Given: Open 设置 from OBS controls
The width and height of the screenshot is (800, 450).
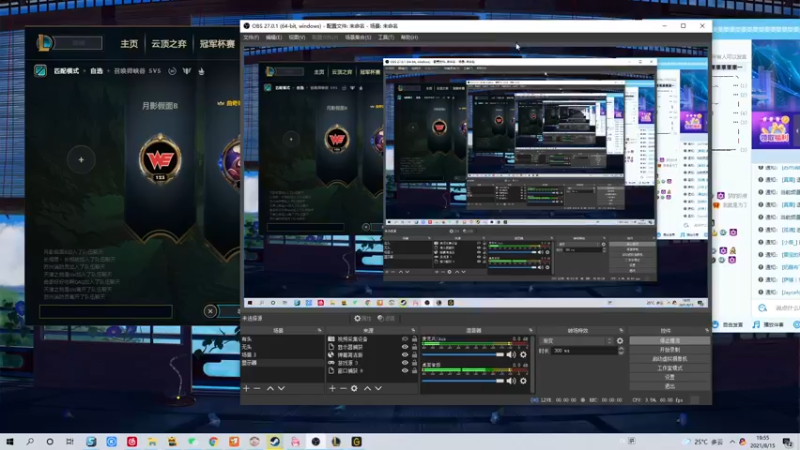Looking at the screenshot, I should coord(669,377).
